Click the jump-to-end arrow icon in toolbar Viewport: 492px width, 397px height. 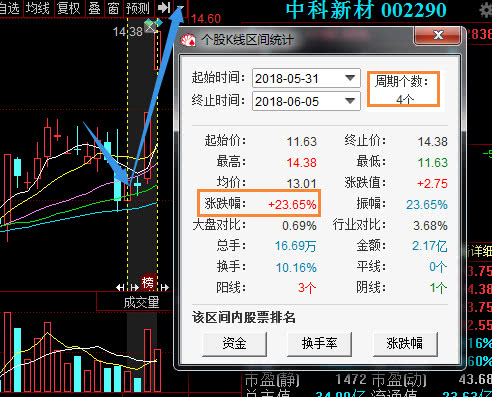coord(164,7)
